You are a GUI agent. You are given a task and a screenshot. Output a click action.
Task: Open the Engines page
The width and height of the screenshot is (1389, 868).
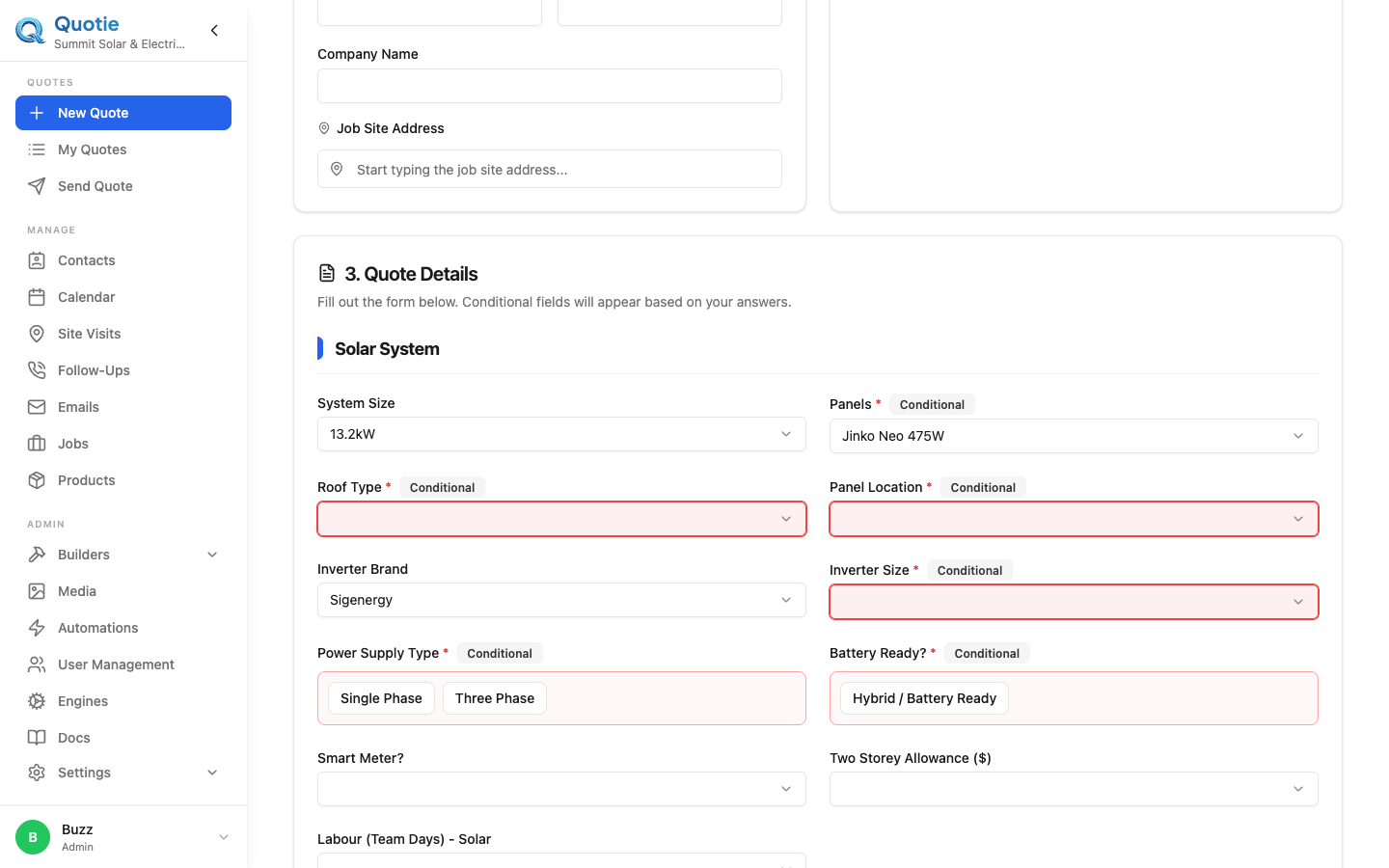123,701
